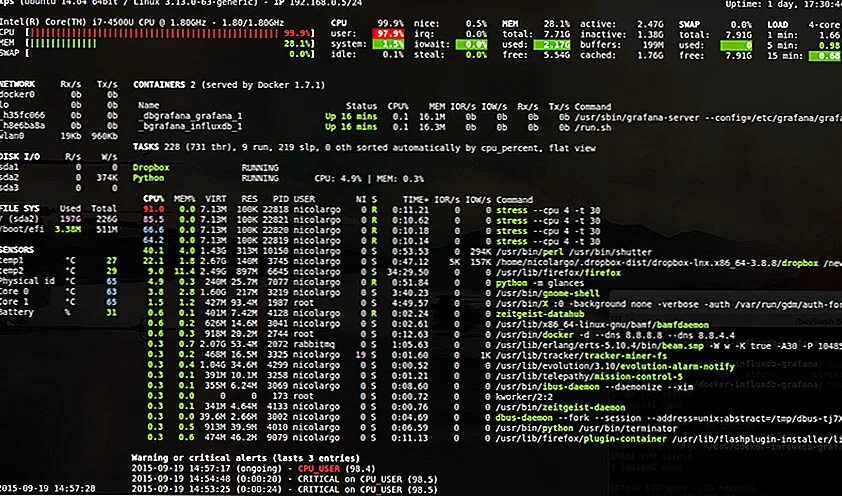Select the stress process with PID 22819
Image resolution: width=842 pixels, height=496 pixels.
(372, 241)
